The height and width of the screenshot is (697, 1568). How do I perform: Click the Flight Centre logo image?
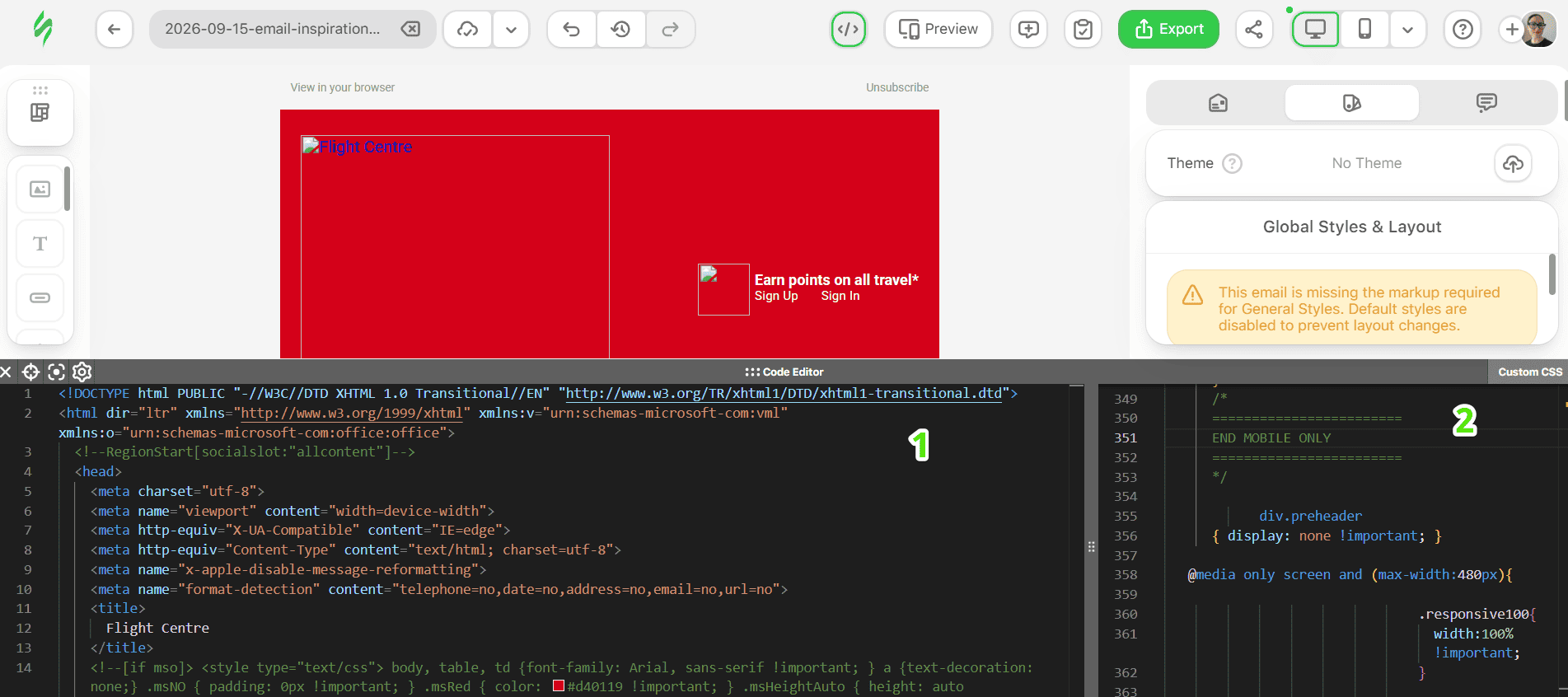tap(455, 246)
